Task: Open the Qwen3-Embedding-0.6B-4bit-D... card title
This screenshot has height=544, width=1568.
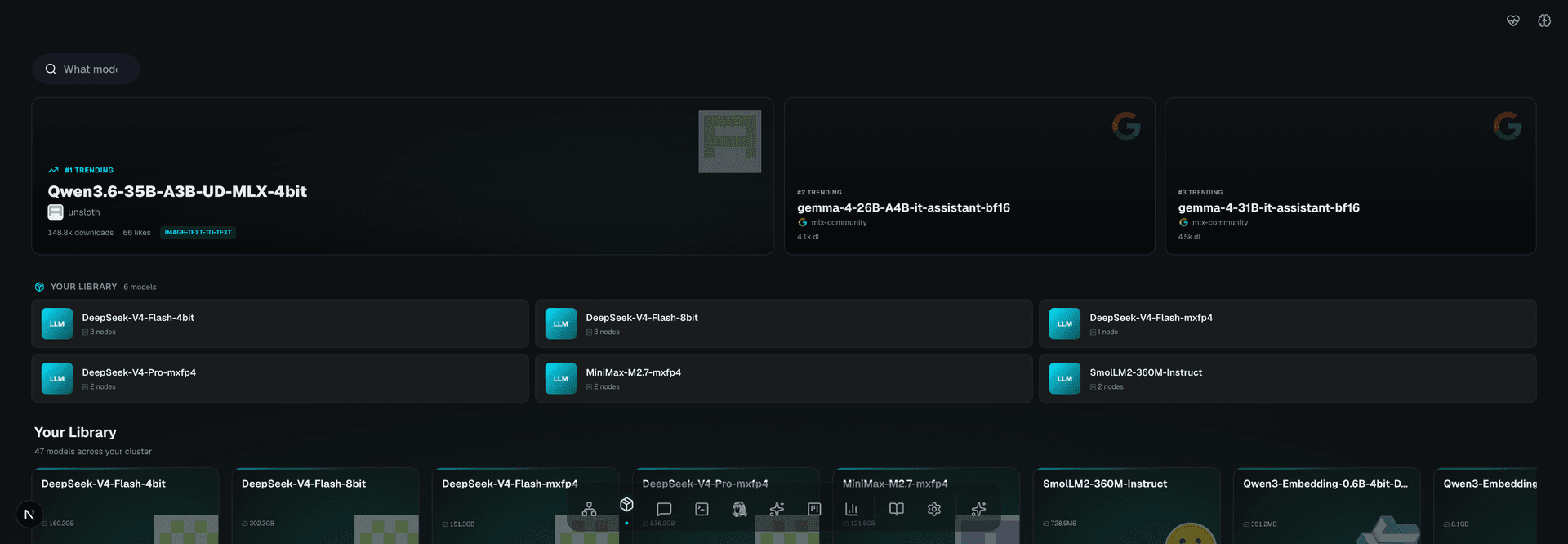Action: [x=1325, y=484]
